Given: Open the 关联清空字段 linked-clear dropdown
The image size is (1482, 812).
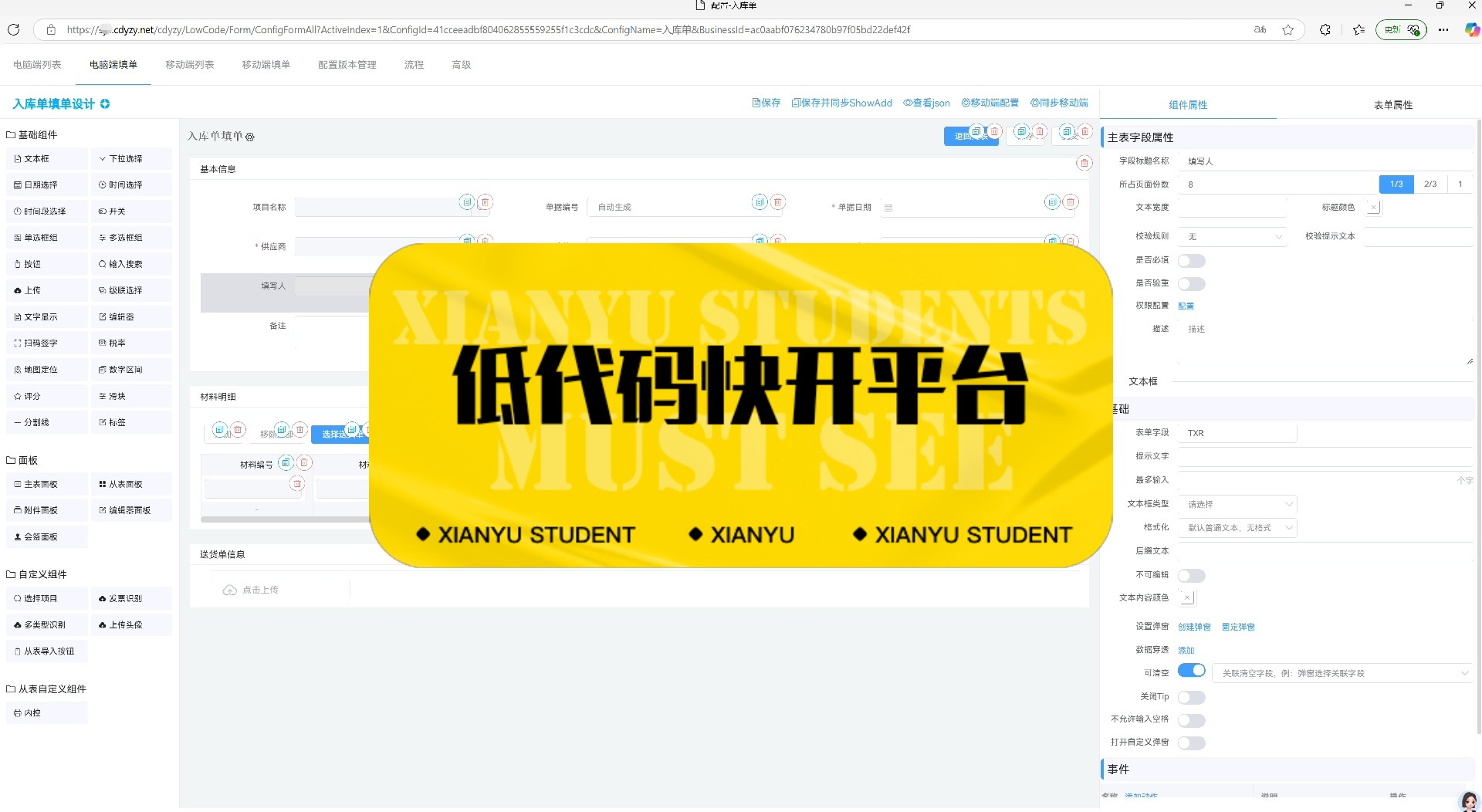Looking at the screenshot, I should click(1342, 674).
